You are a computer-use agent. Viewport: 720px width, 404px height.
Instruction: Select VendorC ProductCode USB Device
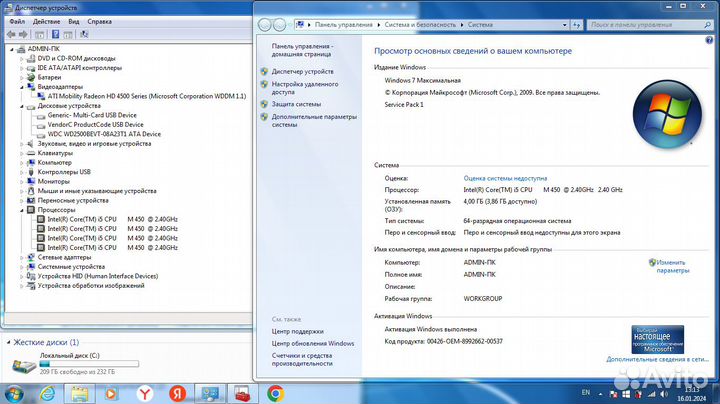(x=96, y=125)
